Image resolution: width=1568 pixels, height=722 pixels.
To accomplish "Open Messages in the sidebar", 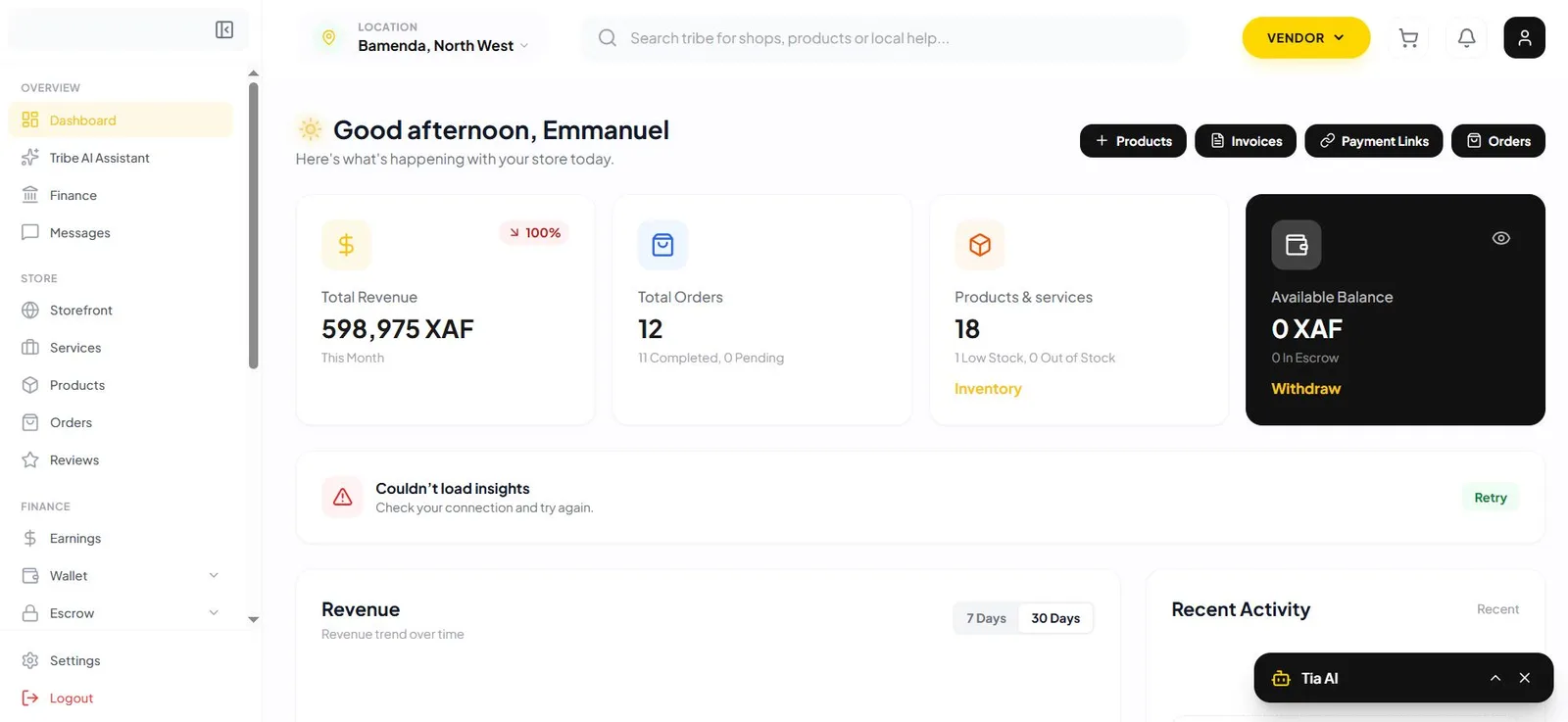I will pyautogui.click(x=121, y=232).
